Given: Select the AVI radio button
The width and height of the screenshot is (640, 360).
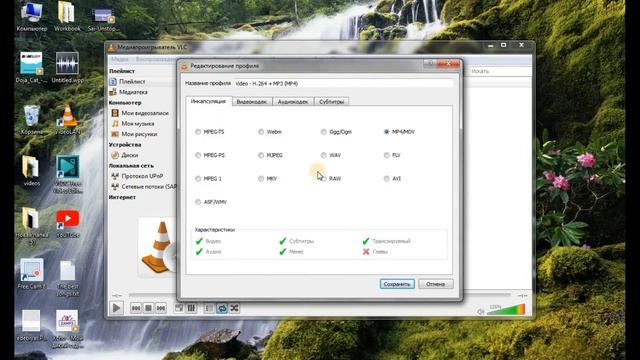Looking at the screenshot, I should point(387,178).
